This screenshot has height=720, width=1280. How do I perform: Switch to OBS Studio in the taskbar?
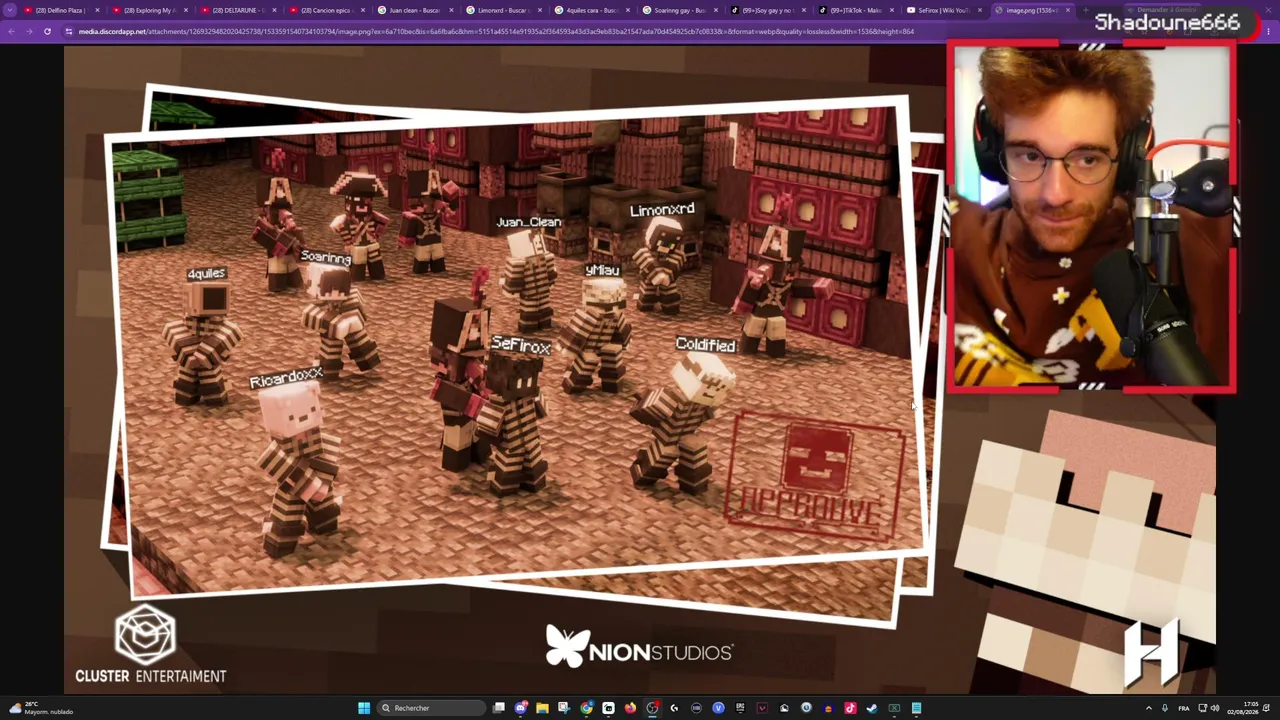[x=652, y=708]
